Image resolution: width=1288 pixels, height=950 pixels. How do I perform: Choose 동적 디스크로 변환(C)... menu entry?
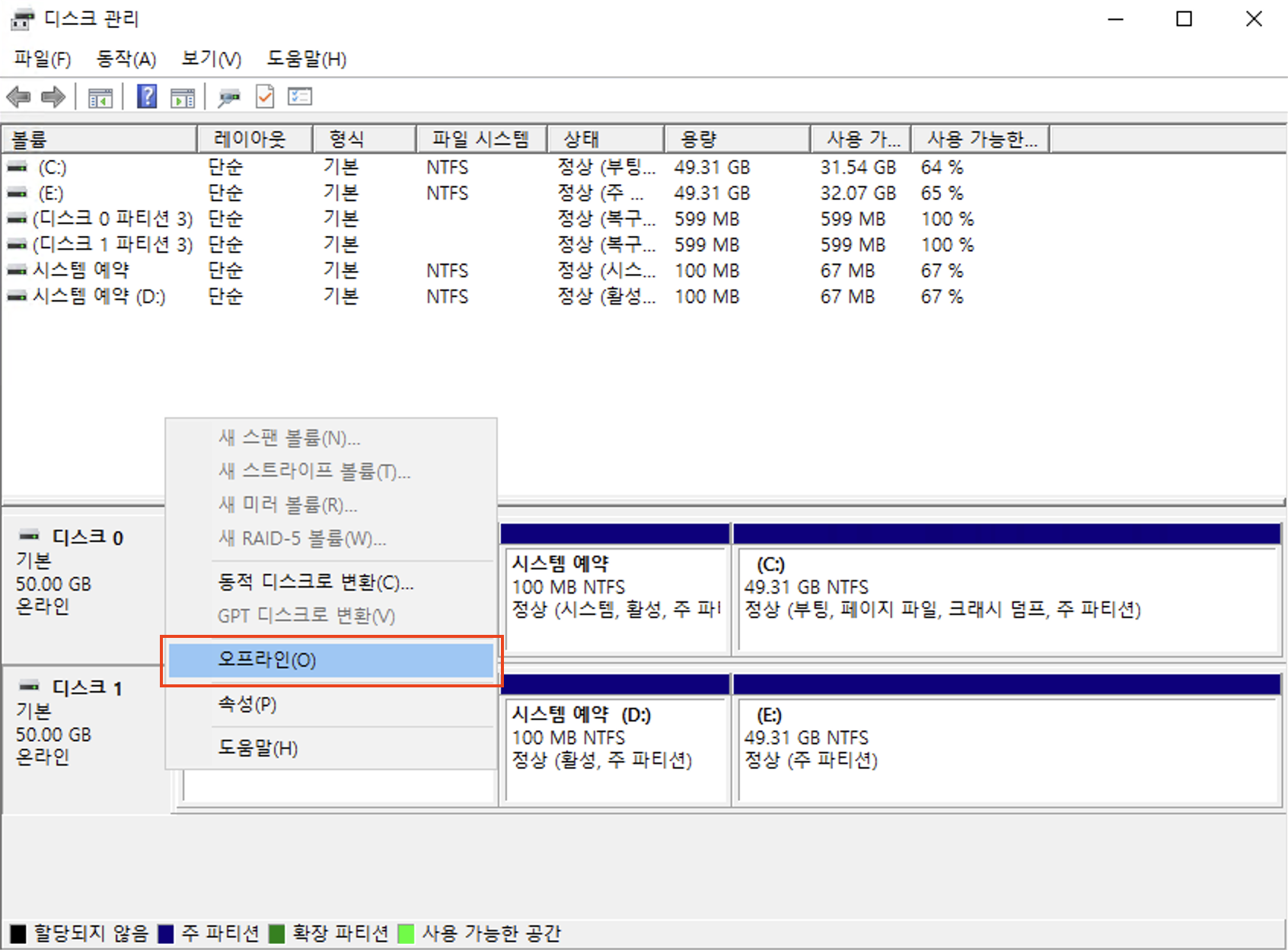[x=331, y=582]
